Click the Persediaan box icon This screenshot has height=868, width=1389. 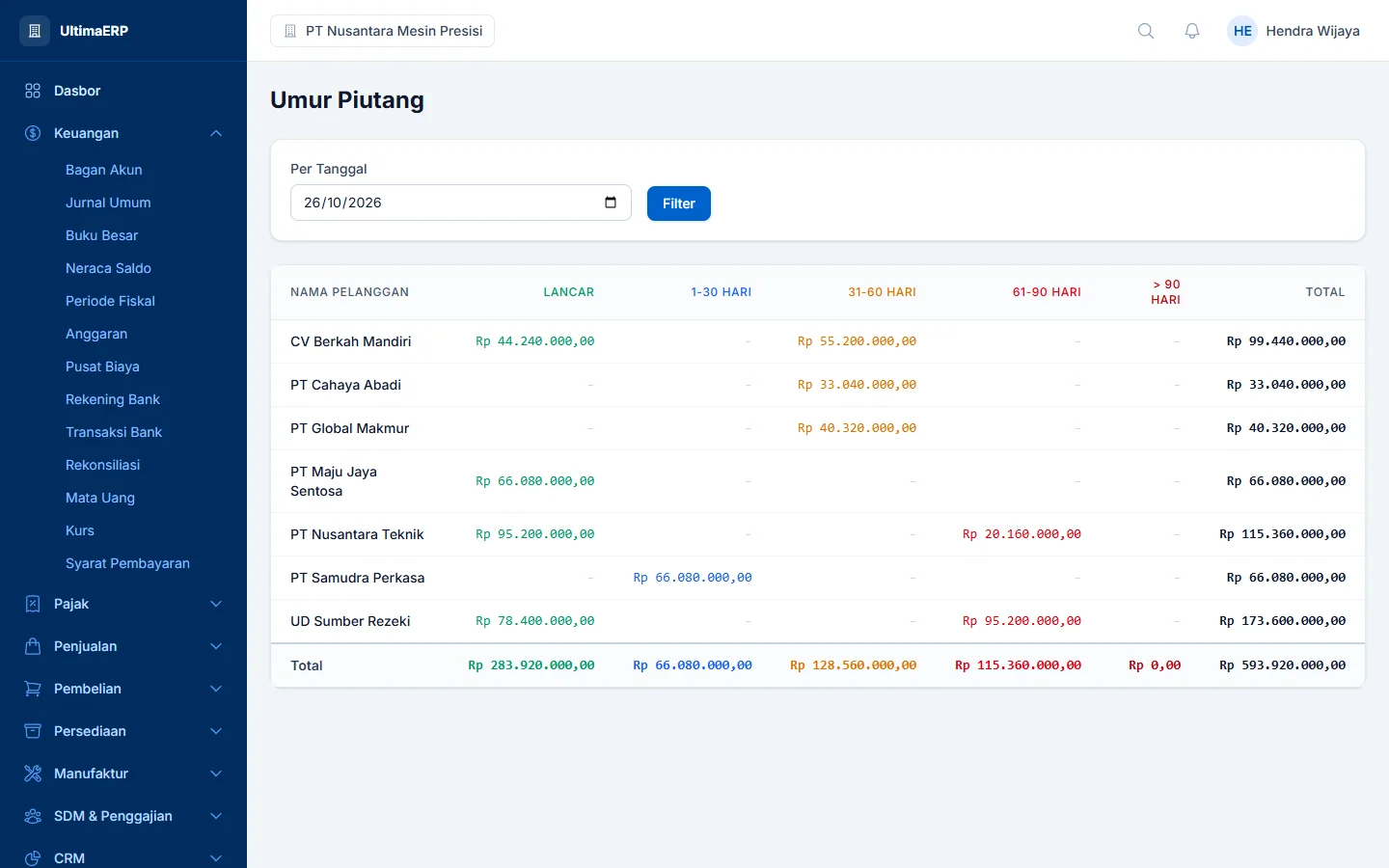pos(33,731)
